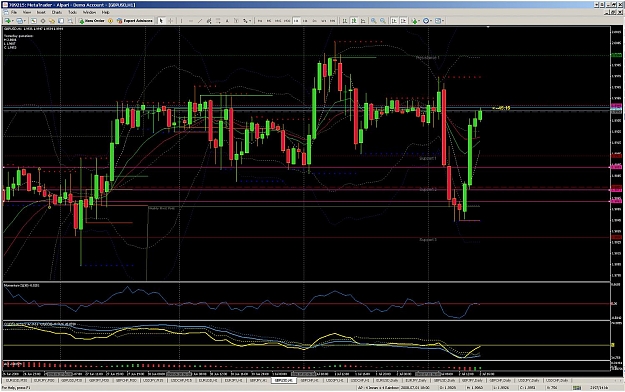Open the Terminal panel icon
Viewport: 625px width, 392px height.
61,20
